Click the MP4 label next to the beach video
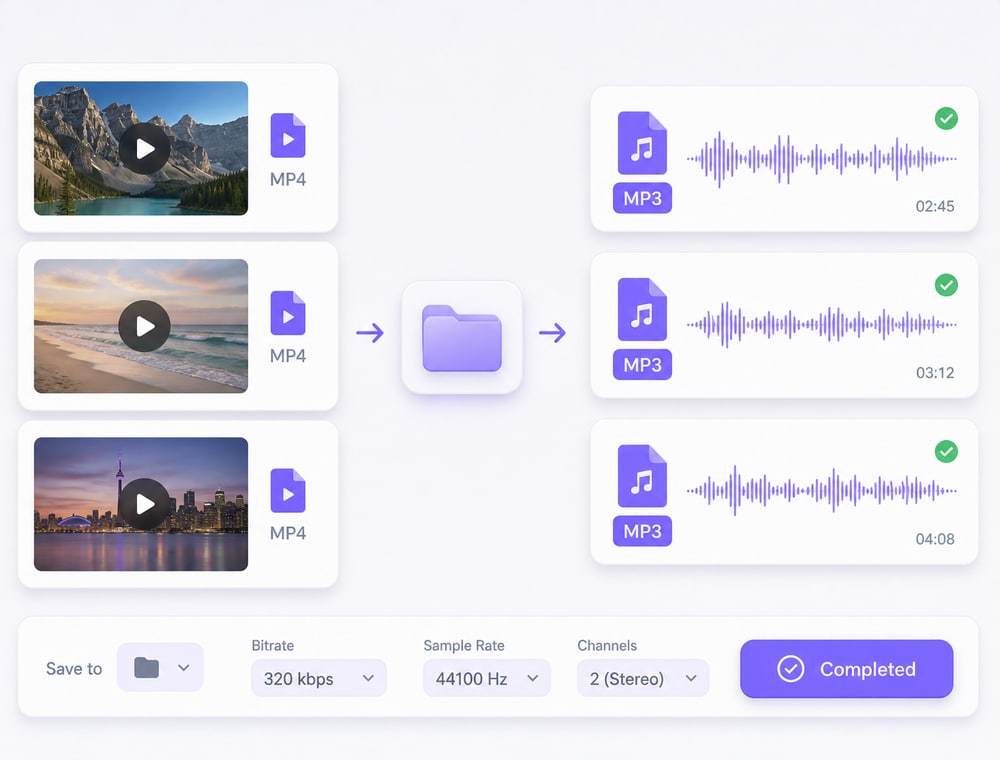The height and width of the screenshot is (760, 1000). coord(288,356)
